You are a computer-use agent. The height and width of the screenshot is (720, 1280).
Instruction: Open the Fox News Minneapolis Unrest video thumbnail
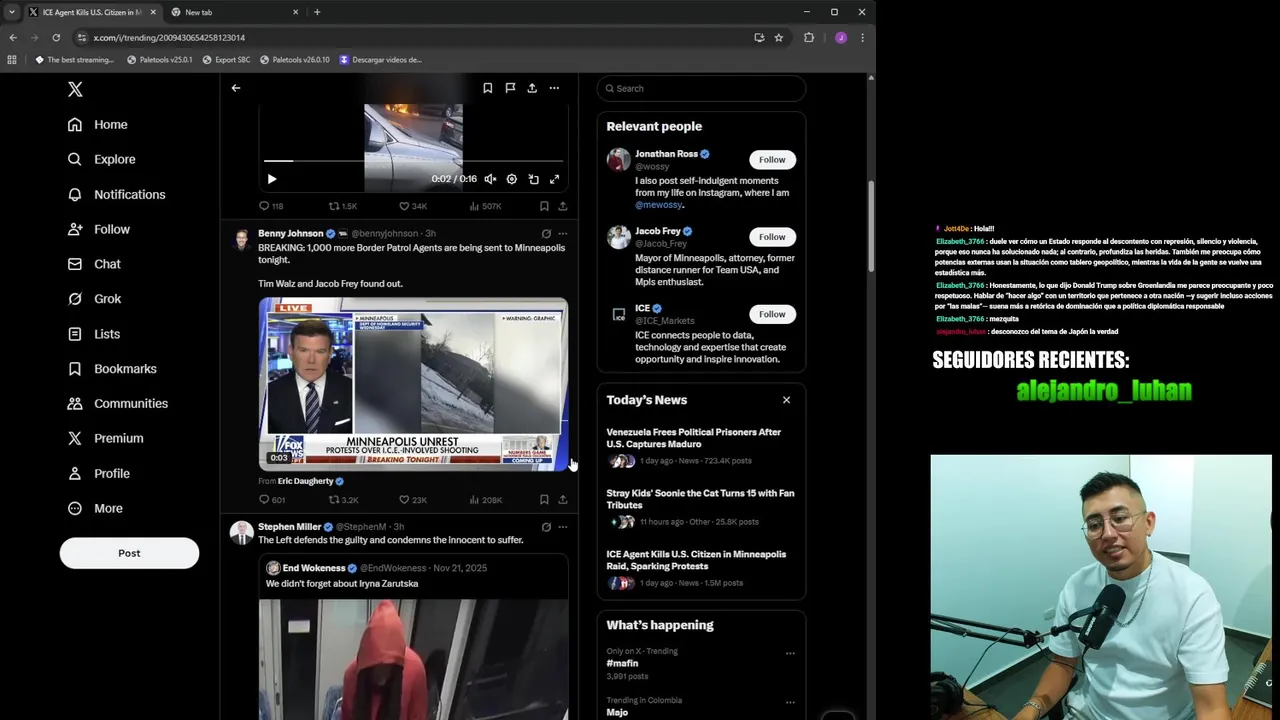tap(413, 384)
